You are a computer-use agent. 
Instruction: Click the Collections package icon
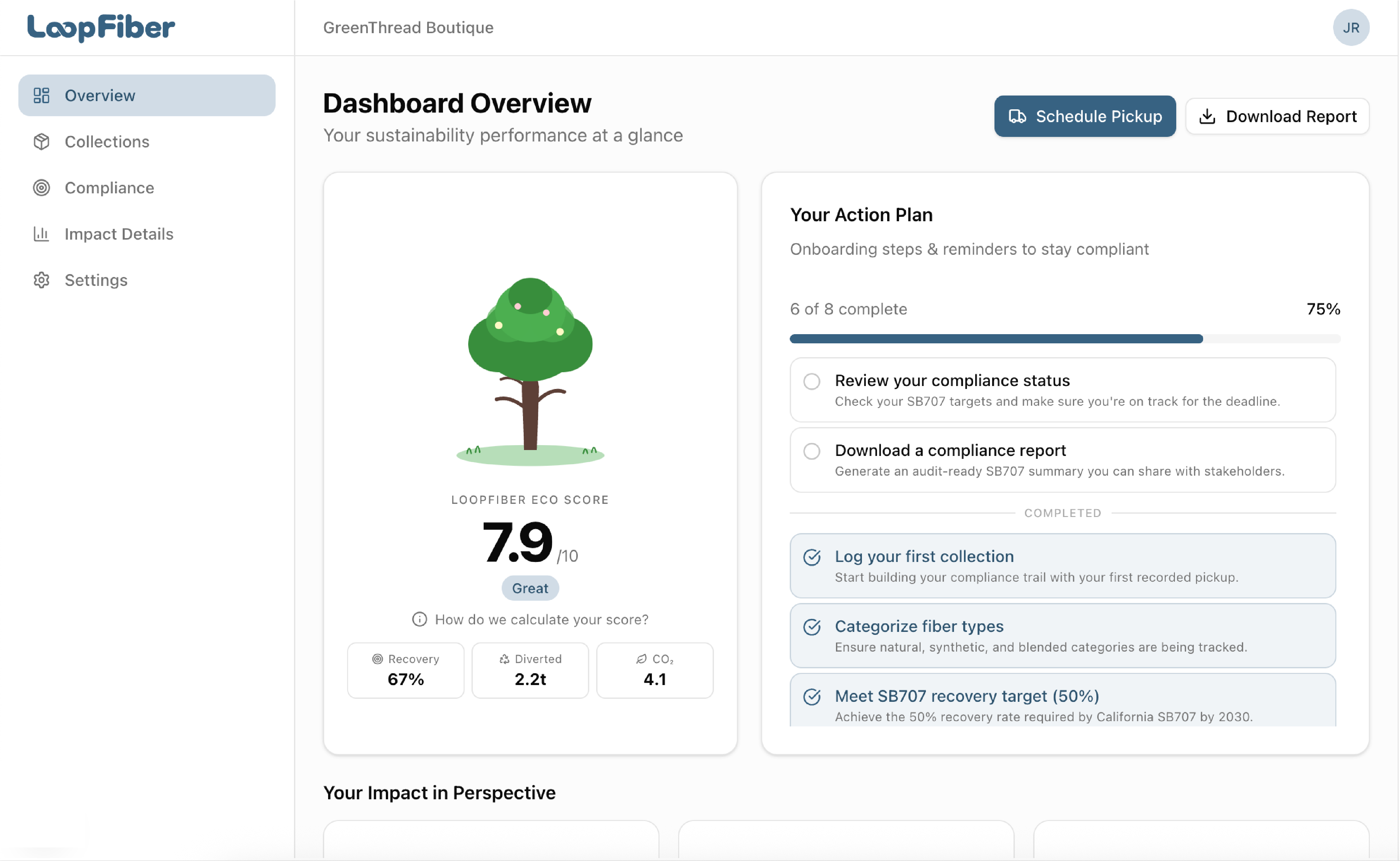41,142
